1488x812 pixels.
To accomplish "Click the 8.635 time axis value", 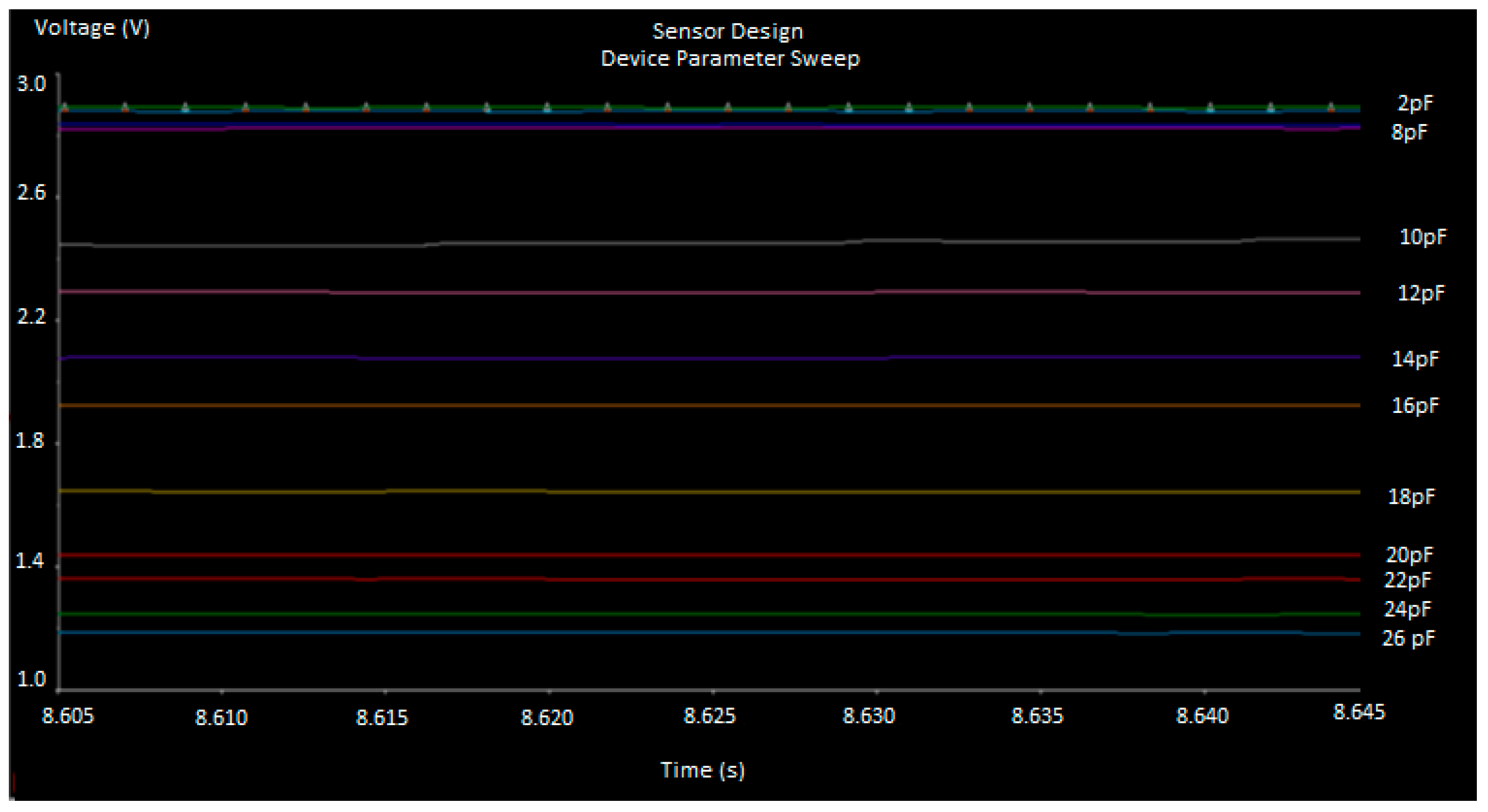I will [1037, 716].
